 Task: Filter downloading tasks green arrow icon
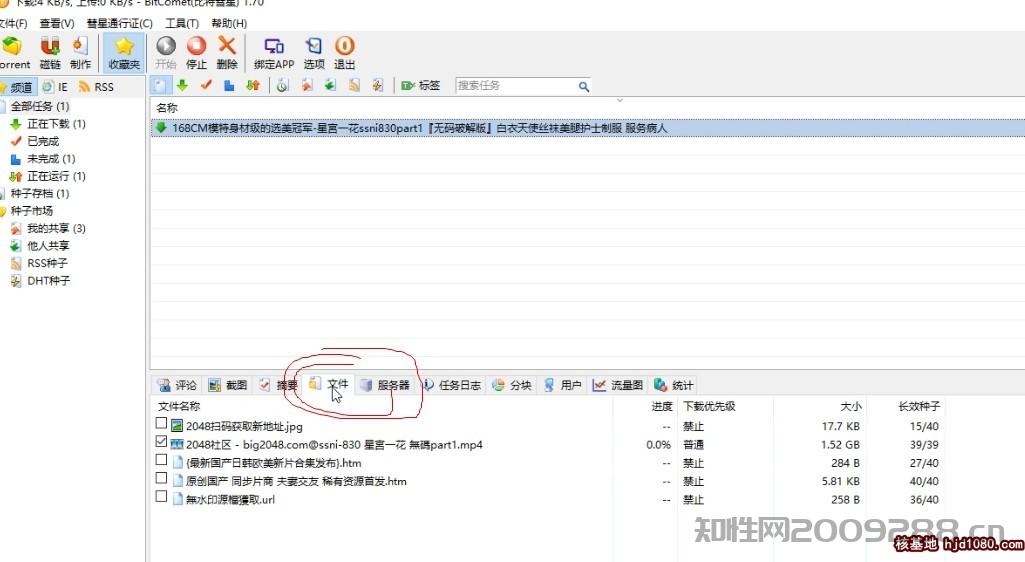(x=182, y=86)
